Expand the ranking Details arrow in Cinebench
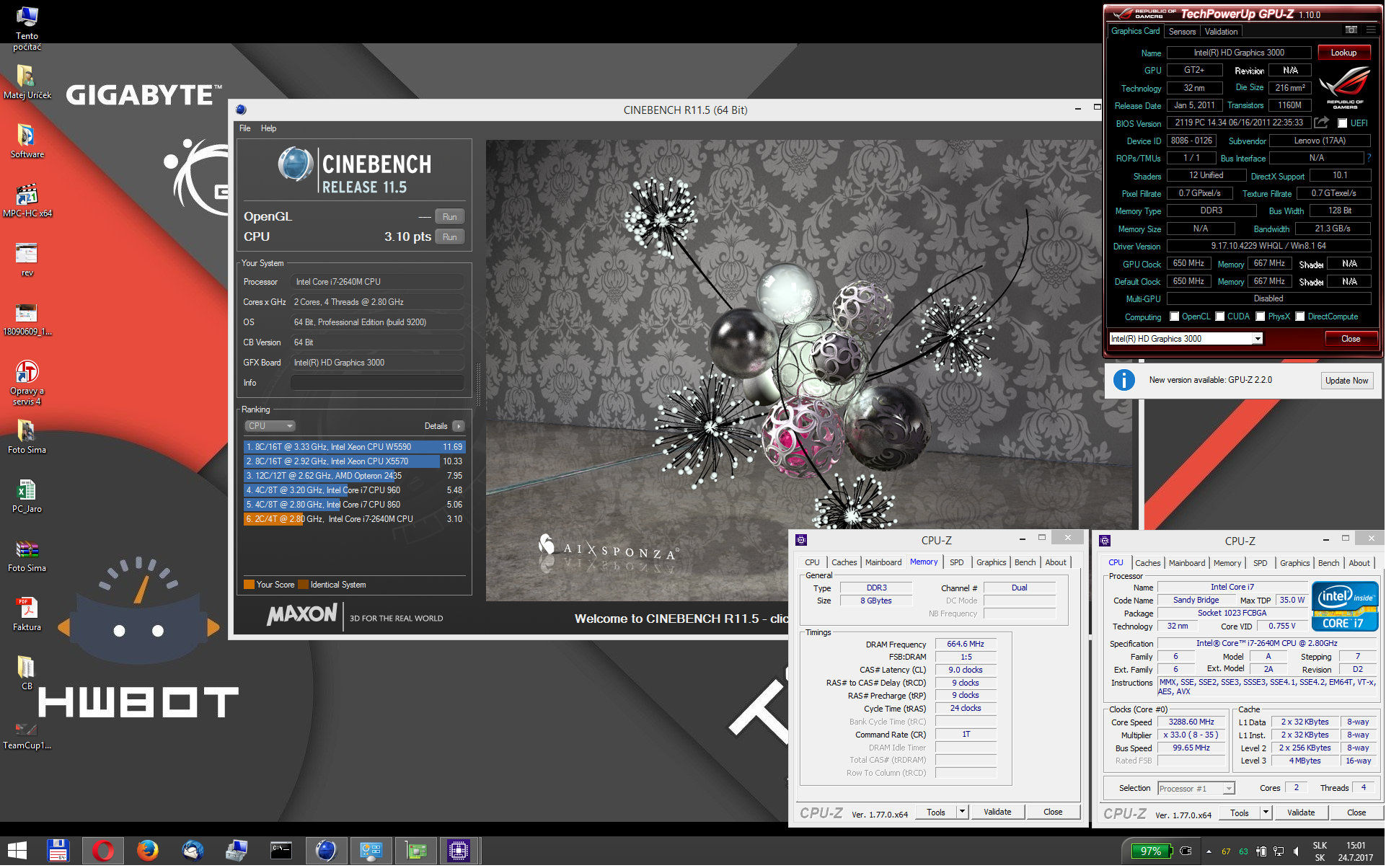 tap(459, 426)
